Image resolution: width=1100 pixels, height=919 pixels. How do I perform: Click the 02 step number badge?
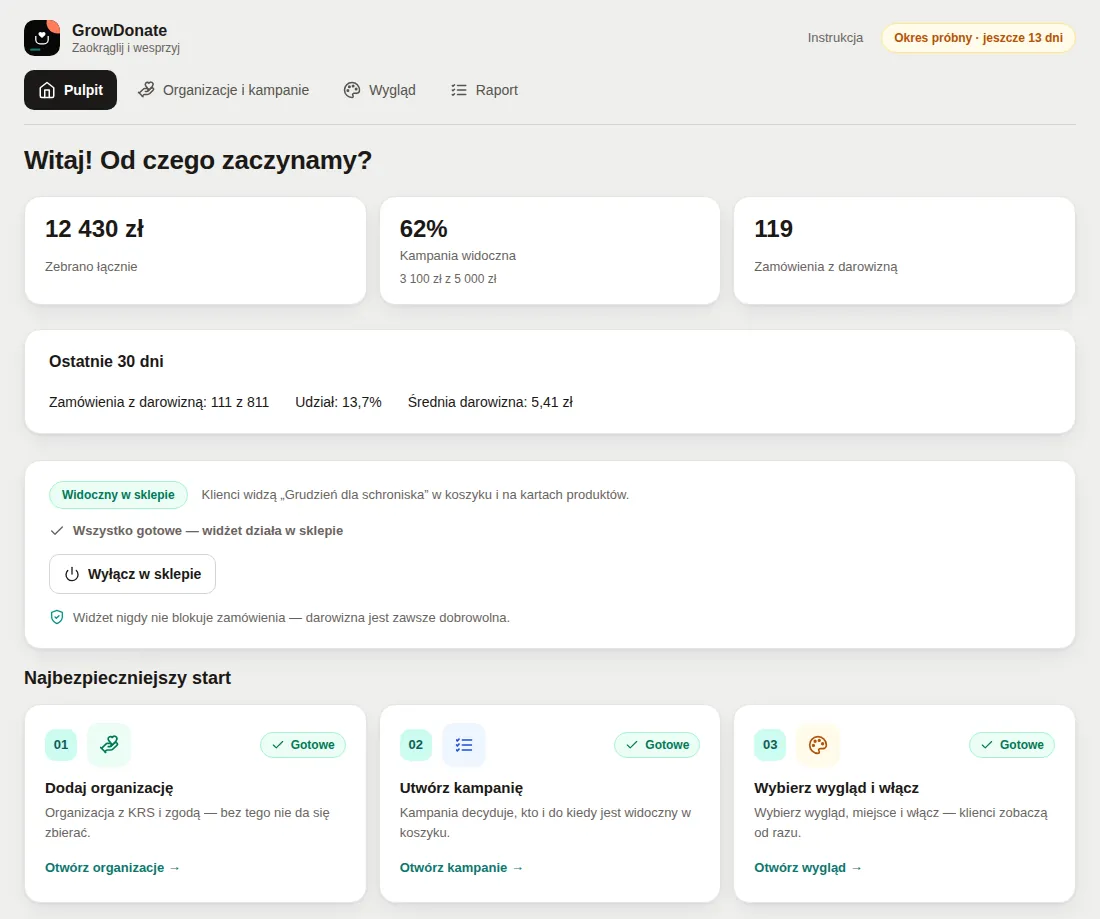[416, 745]
